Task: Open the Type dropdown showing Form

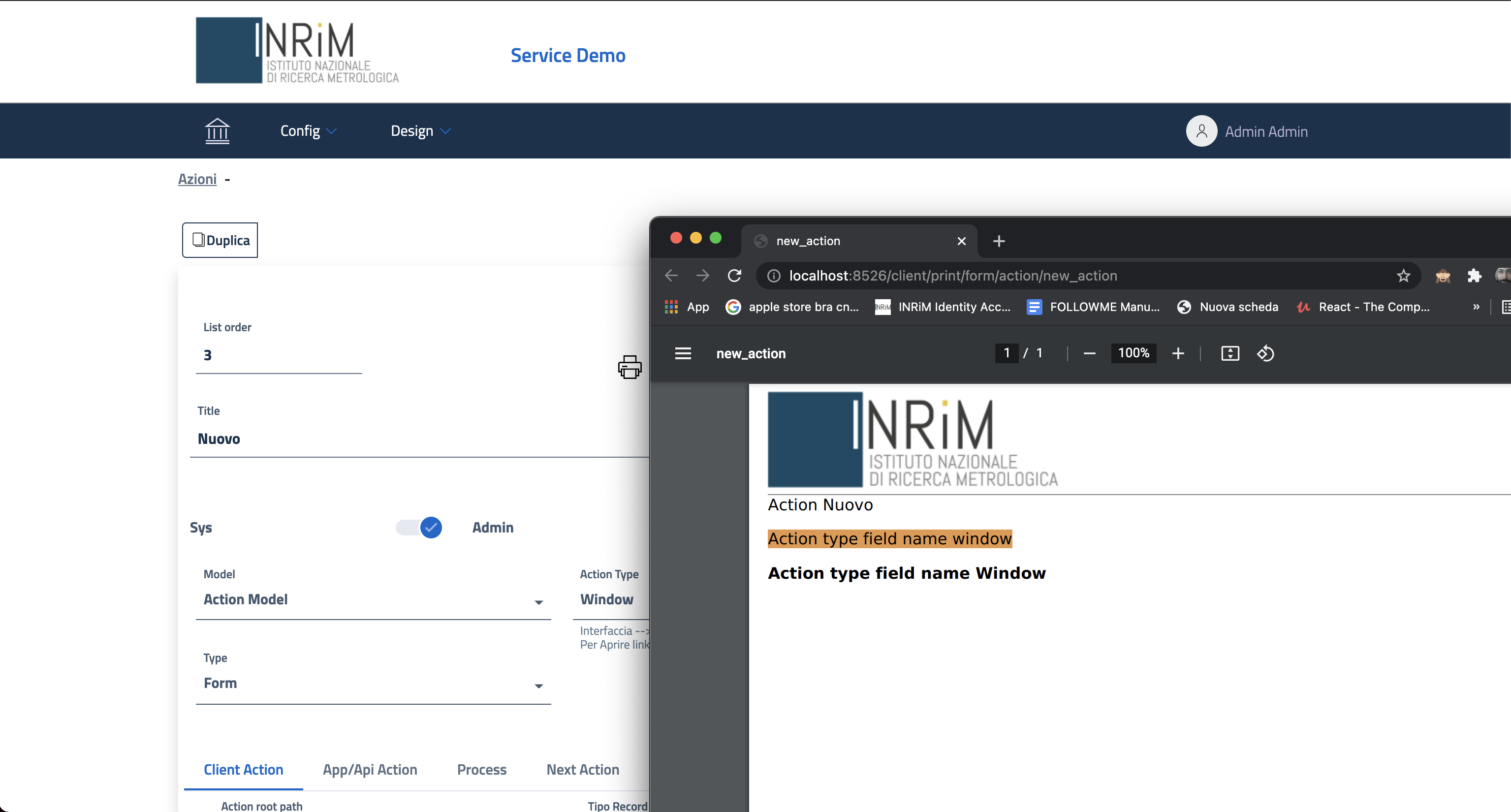Action: pos(373,684)
